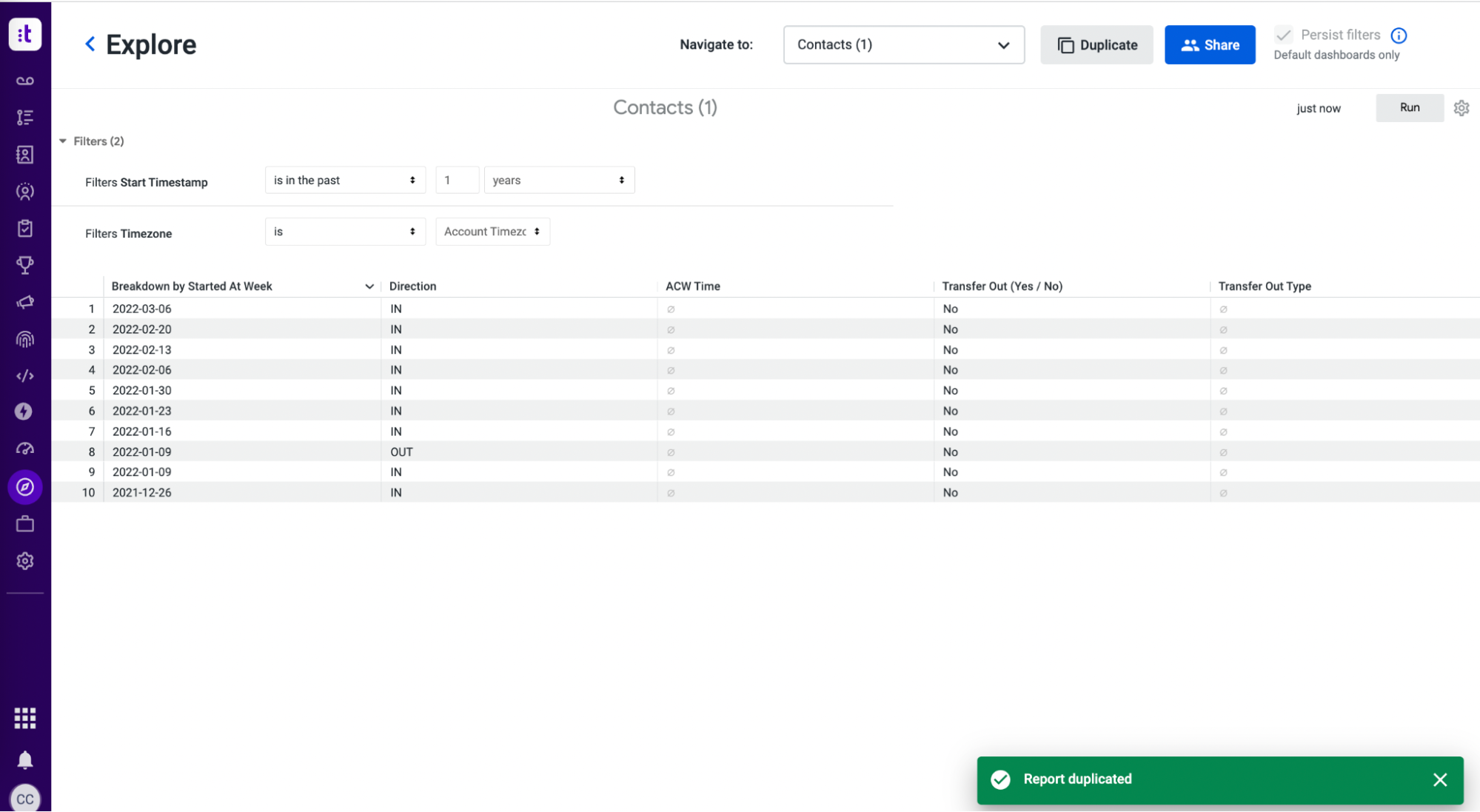Open the lightning bolt sidebar icon
Viewport: 1480px width, 812px height.
point(24,412)
